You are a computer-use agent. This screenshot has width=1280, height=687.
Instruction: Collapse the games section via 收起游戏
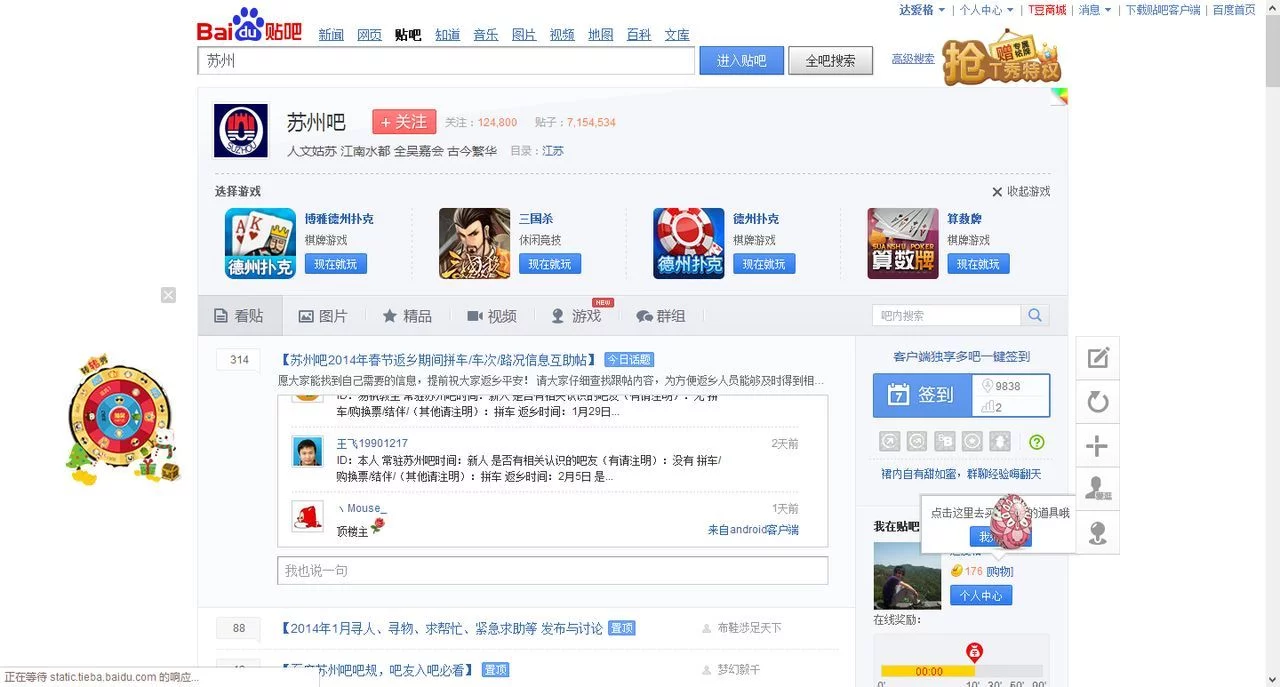(x=1021, y=192)
